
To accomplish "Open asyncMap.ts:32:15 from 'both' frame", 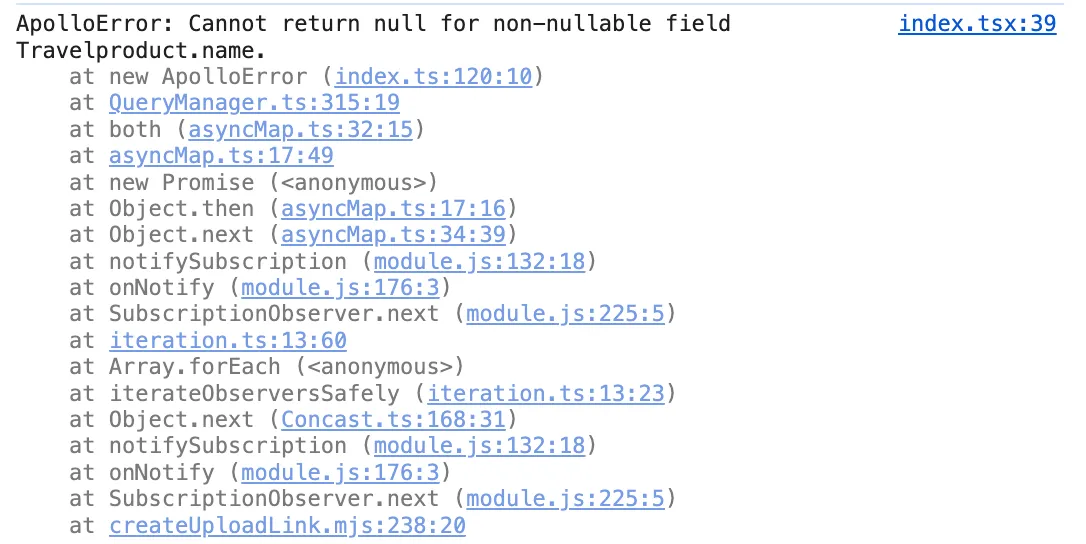I will [301, 130].
